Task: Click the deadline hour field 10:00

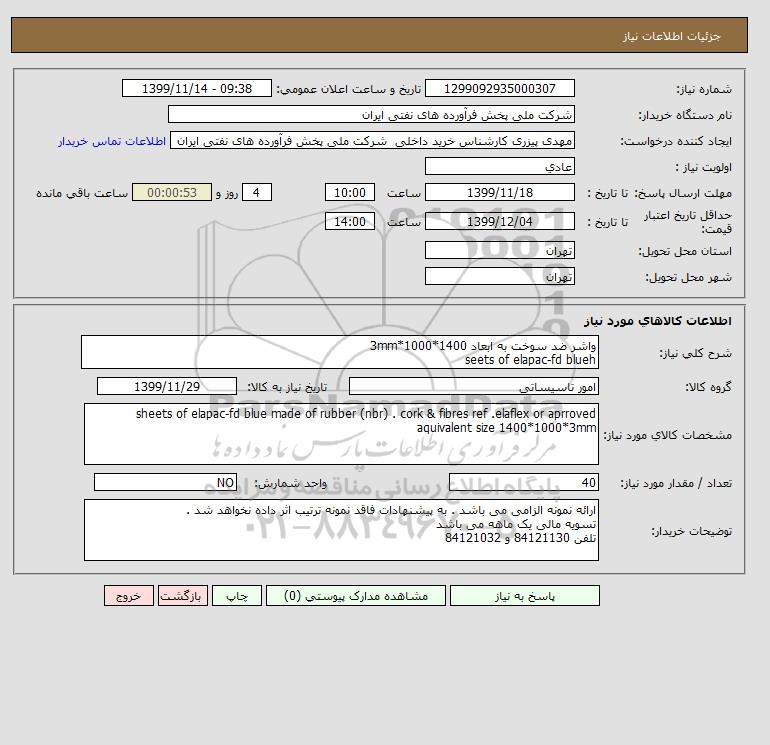Action: coord(350,192)
